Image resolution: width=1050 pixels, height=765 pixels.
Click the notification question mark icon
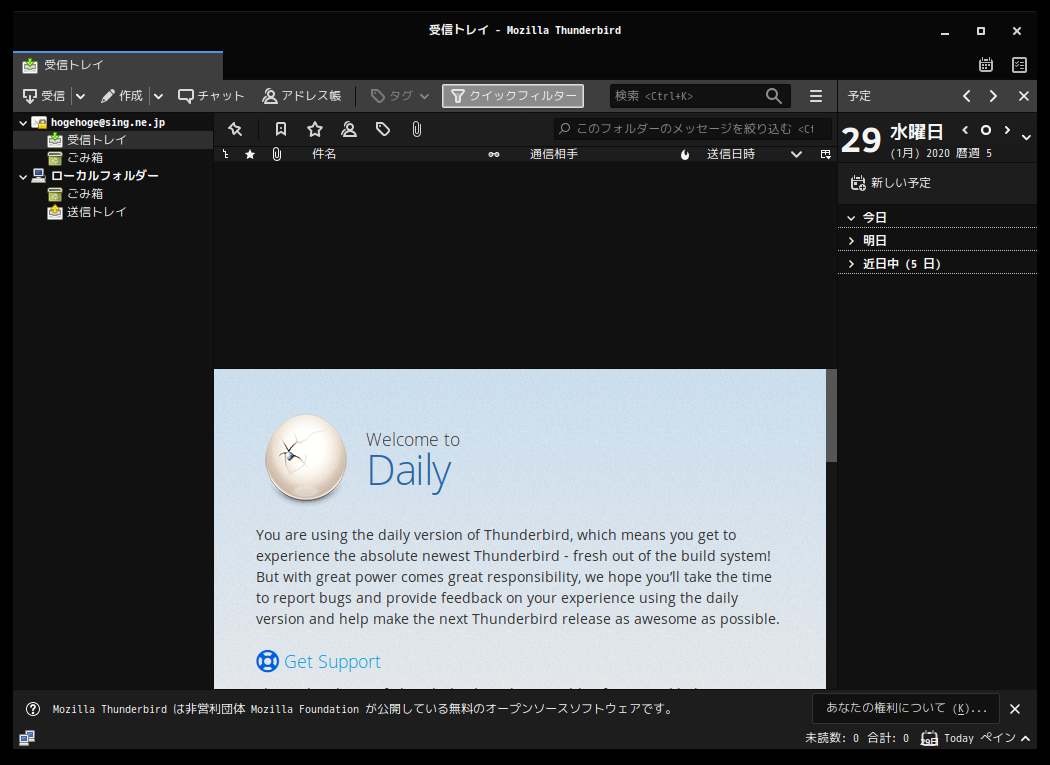(33, 709)
